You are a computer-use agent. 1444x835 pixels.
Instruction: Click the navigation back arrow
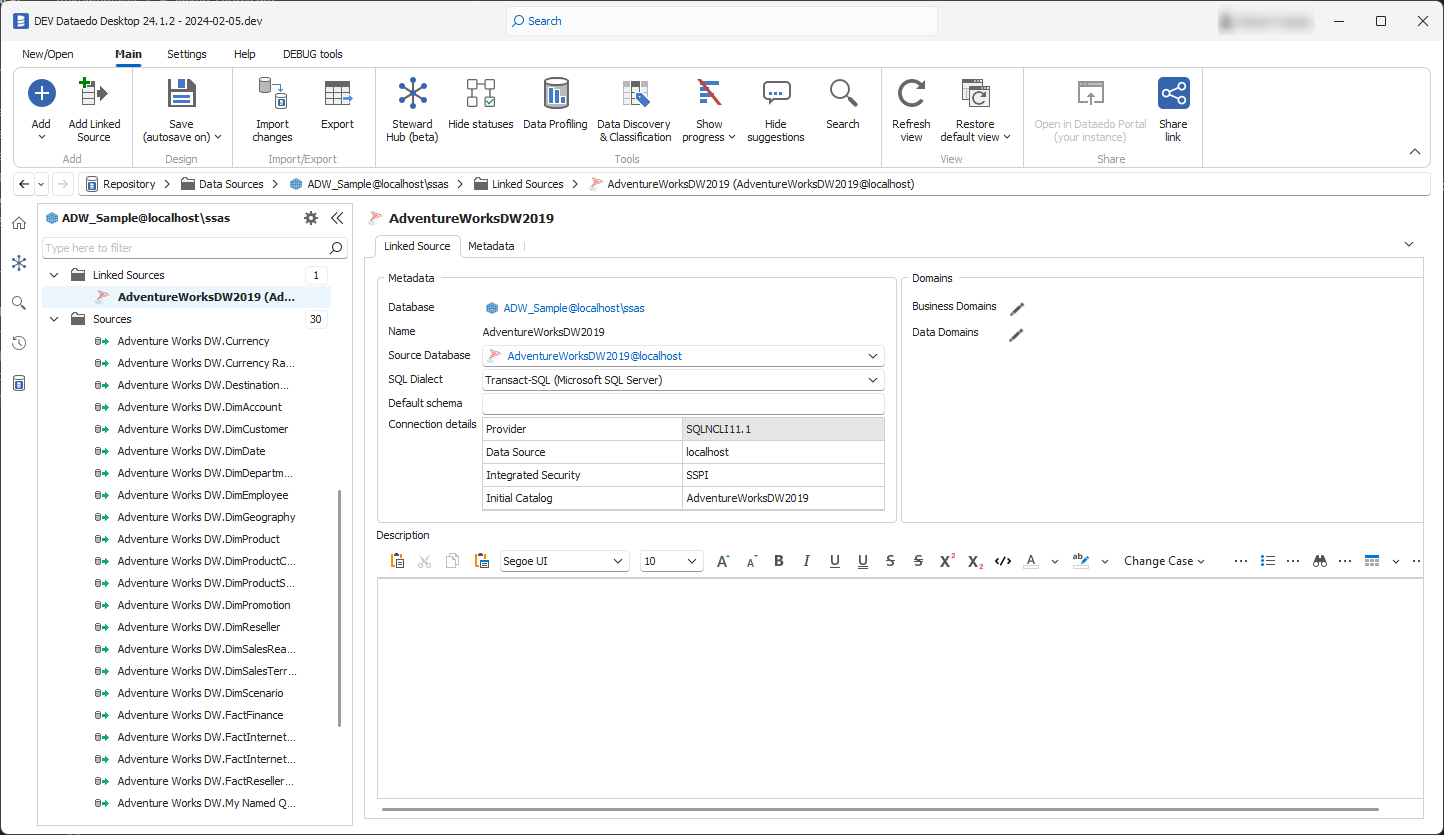click(24, 184)
